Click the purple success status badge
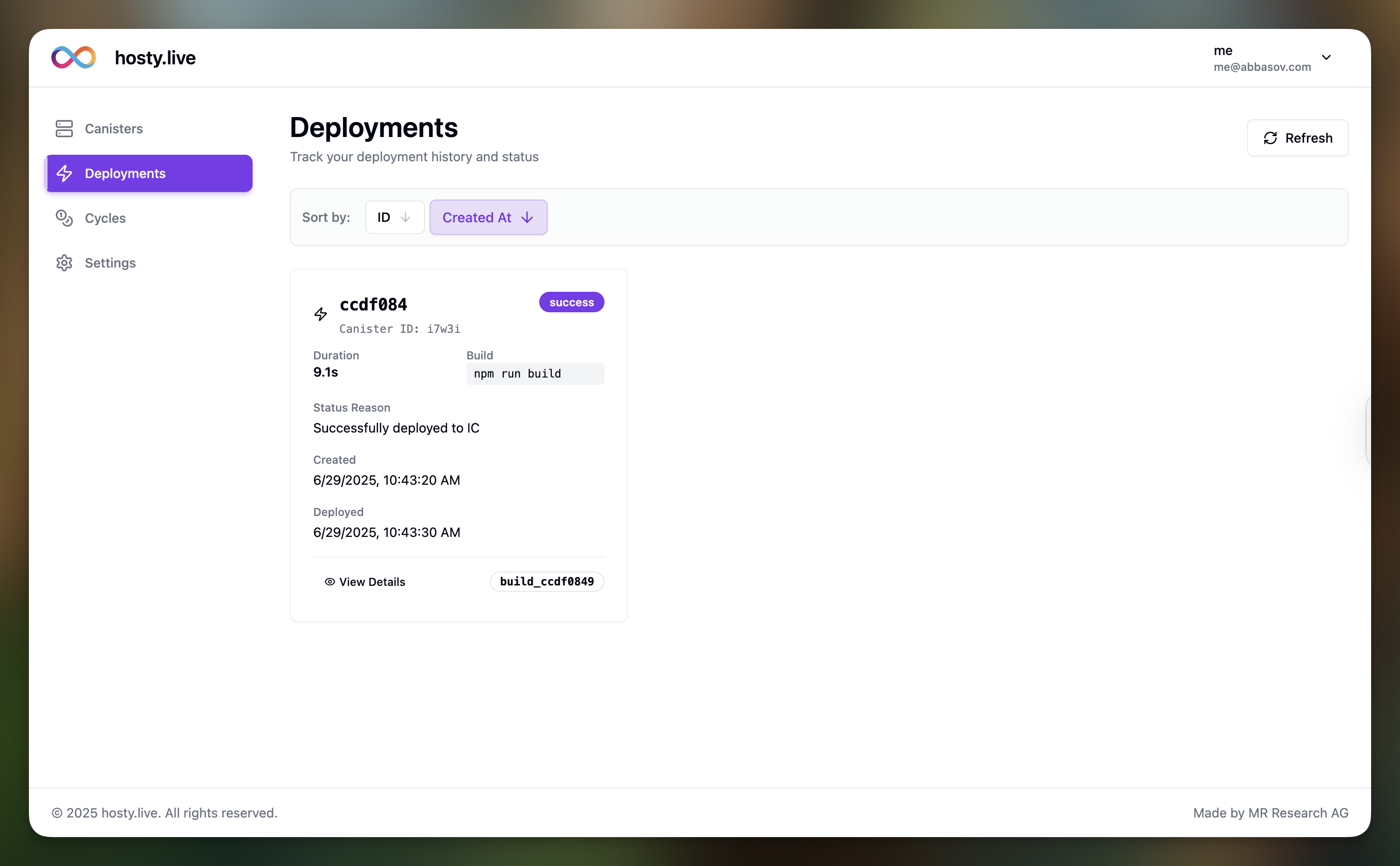 (571, 302)
